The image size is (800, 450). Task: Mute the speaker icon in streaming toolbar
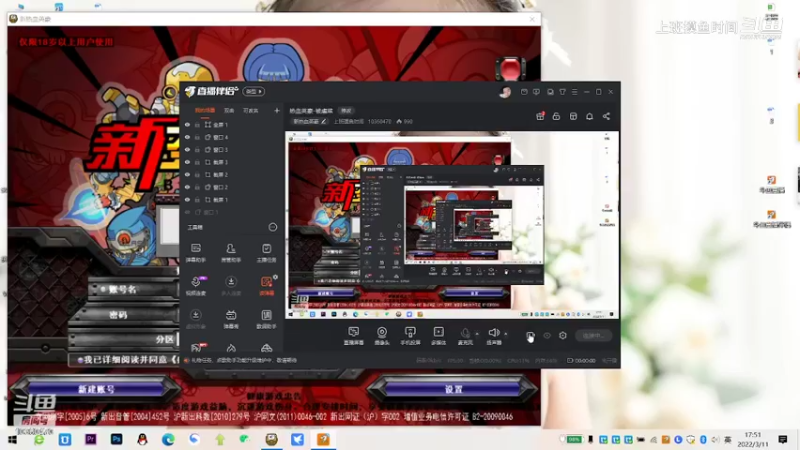click(x=493, y=333)
